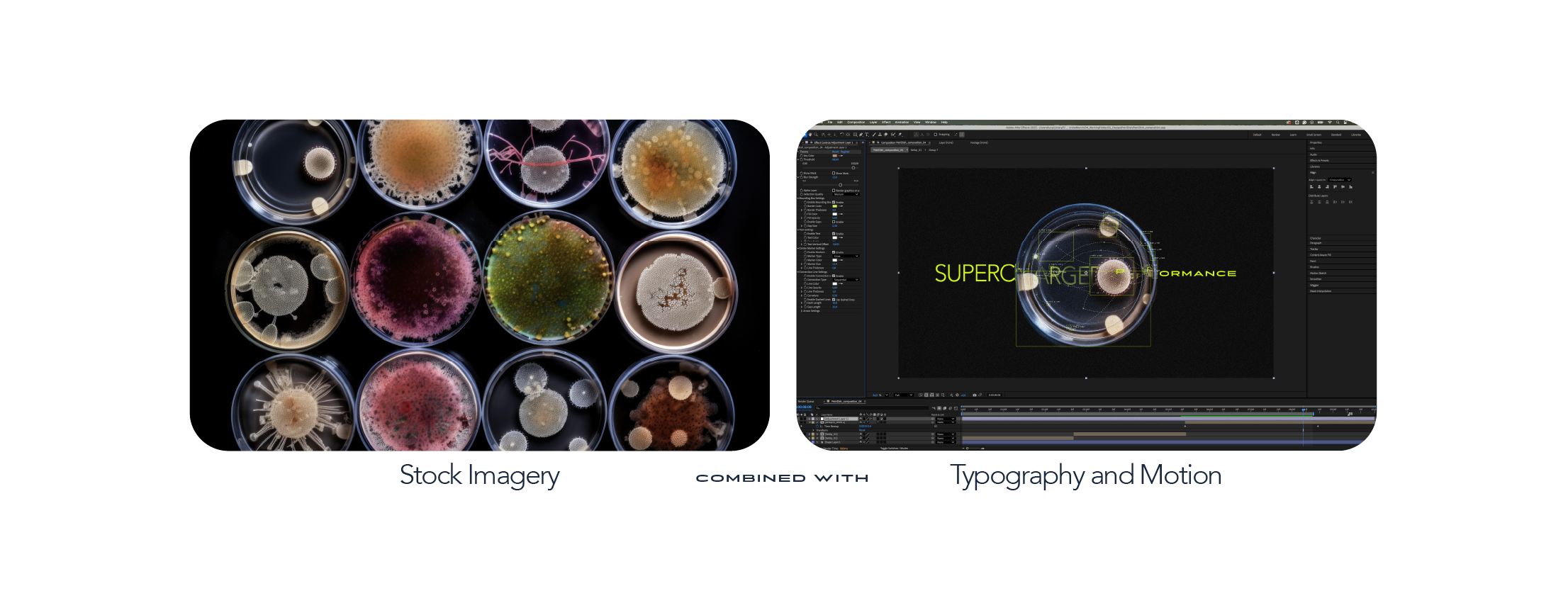The image size is (1568, 603).
Task: Toggle Render graphics checkbox for Alpha Layer
Action: pyautogui.click(x=834, y=191)
